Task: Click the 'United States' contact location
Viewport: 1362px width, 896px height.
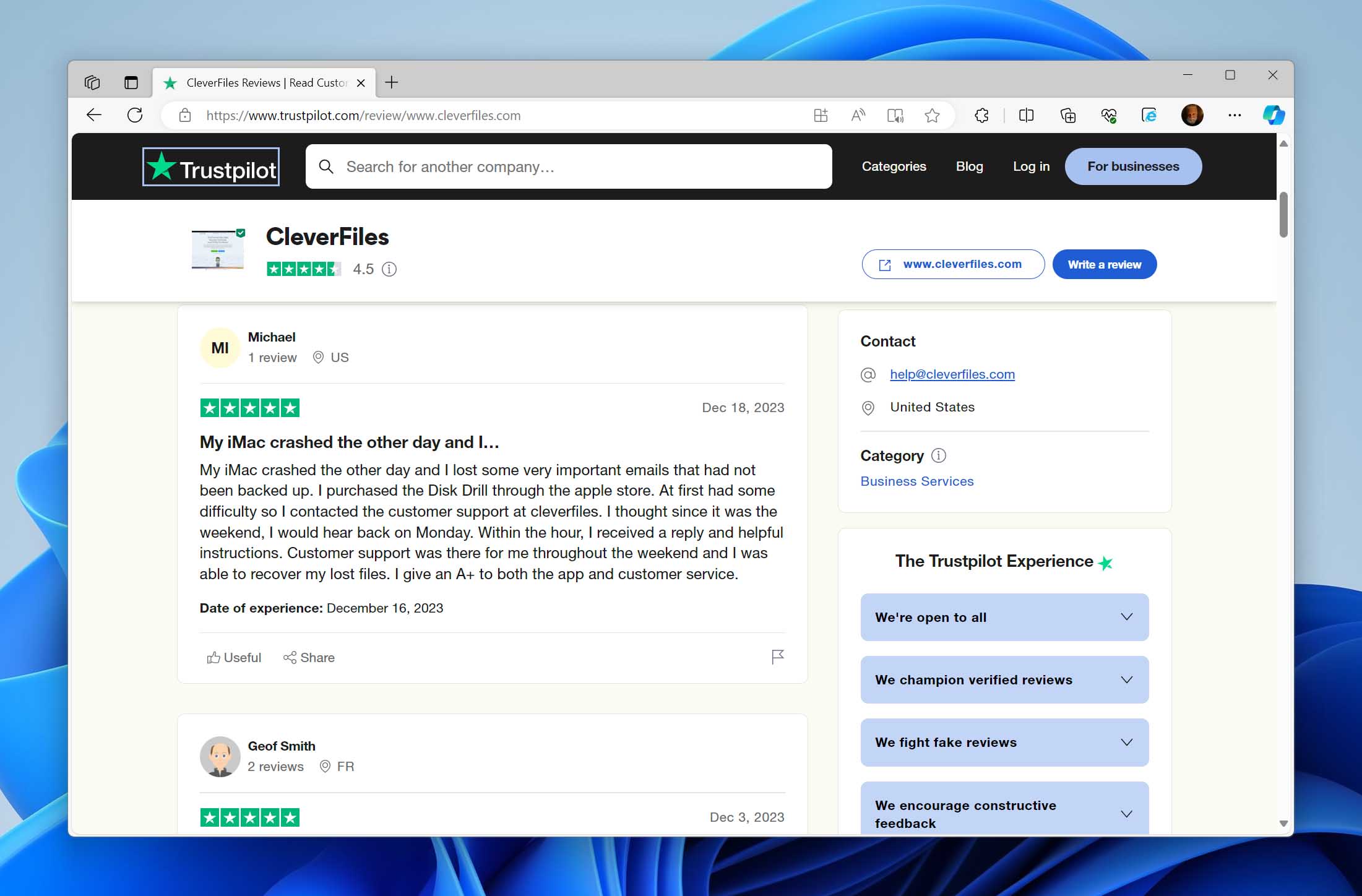Action: coord(932,407)
